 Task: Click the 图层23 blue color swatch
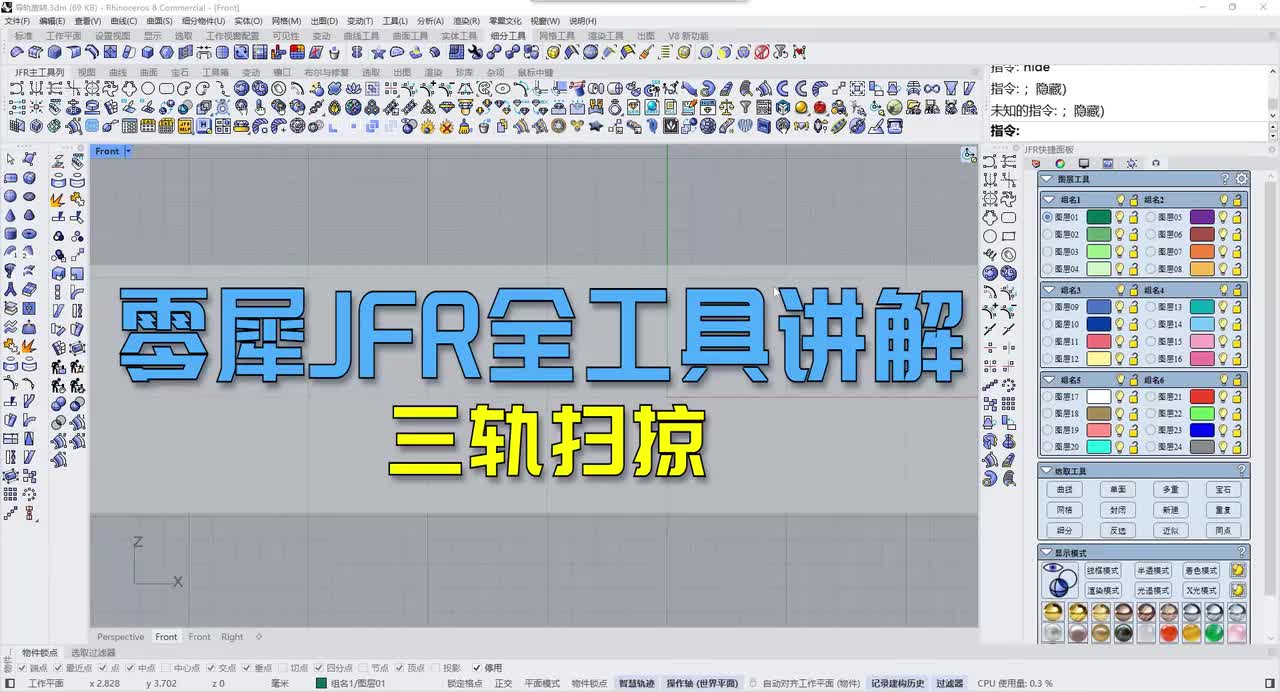(x=1202, y=430)
